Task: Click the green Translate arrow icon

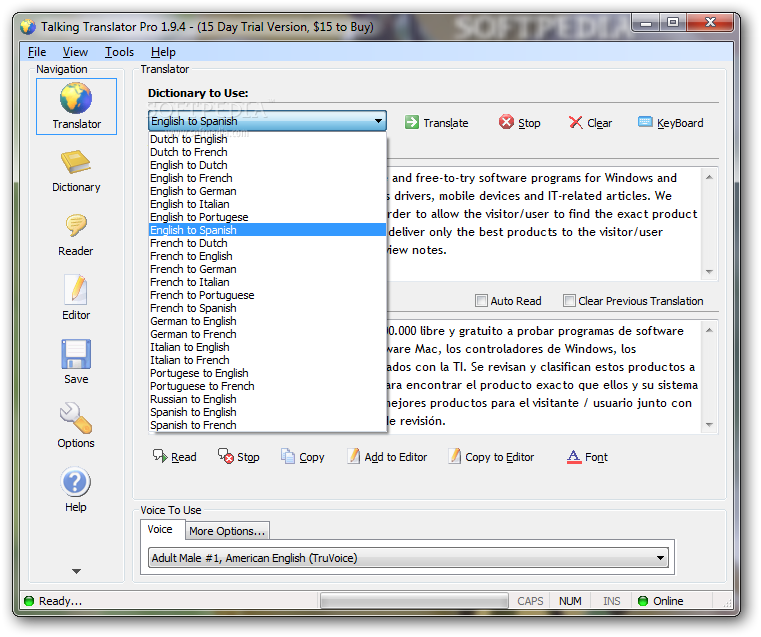Action: coord(412,122)
